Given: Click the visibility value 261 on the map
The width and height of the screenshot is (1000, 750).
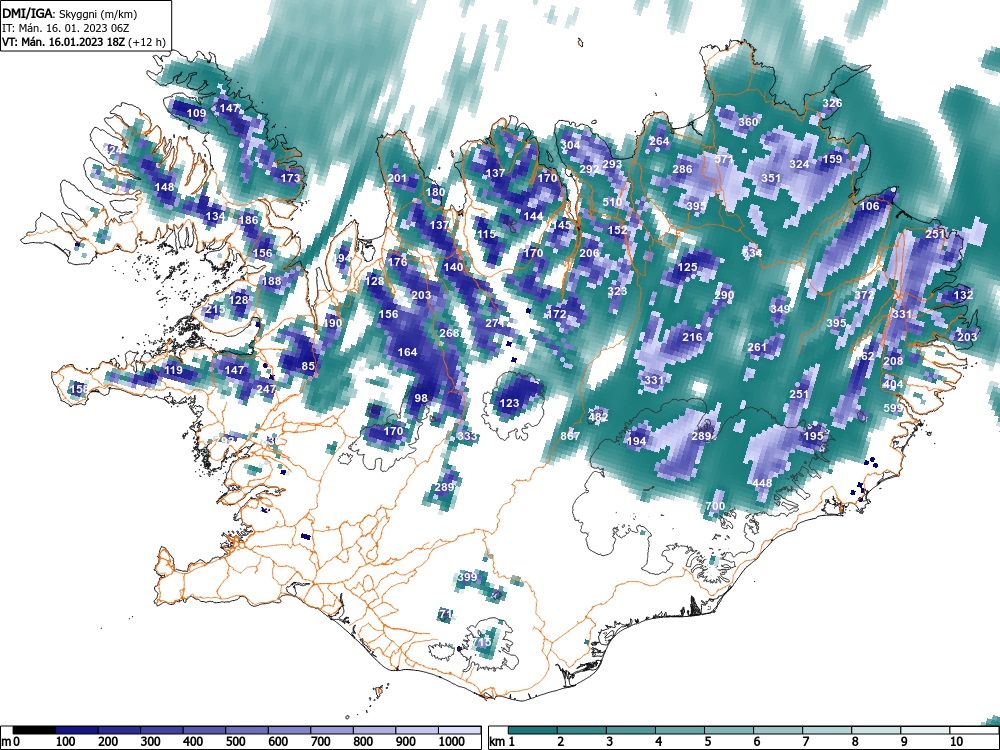Looking at the screenshot, I should click(x=757, y=348).
